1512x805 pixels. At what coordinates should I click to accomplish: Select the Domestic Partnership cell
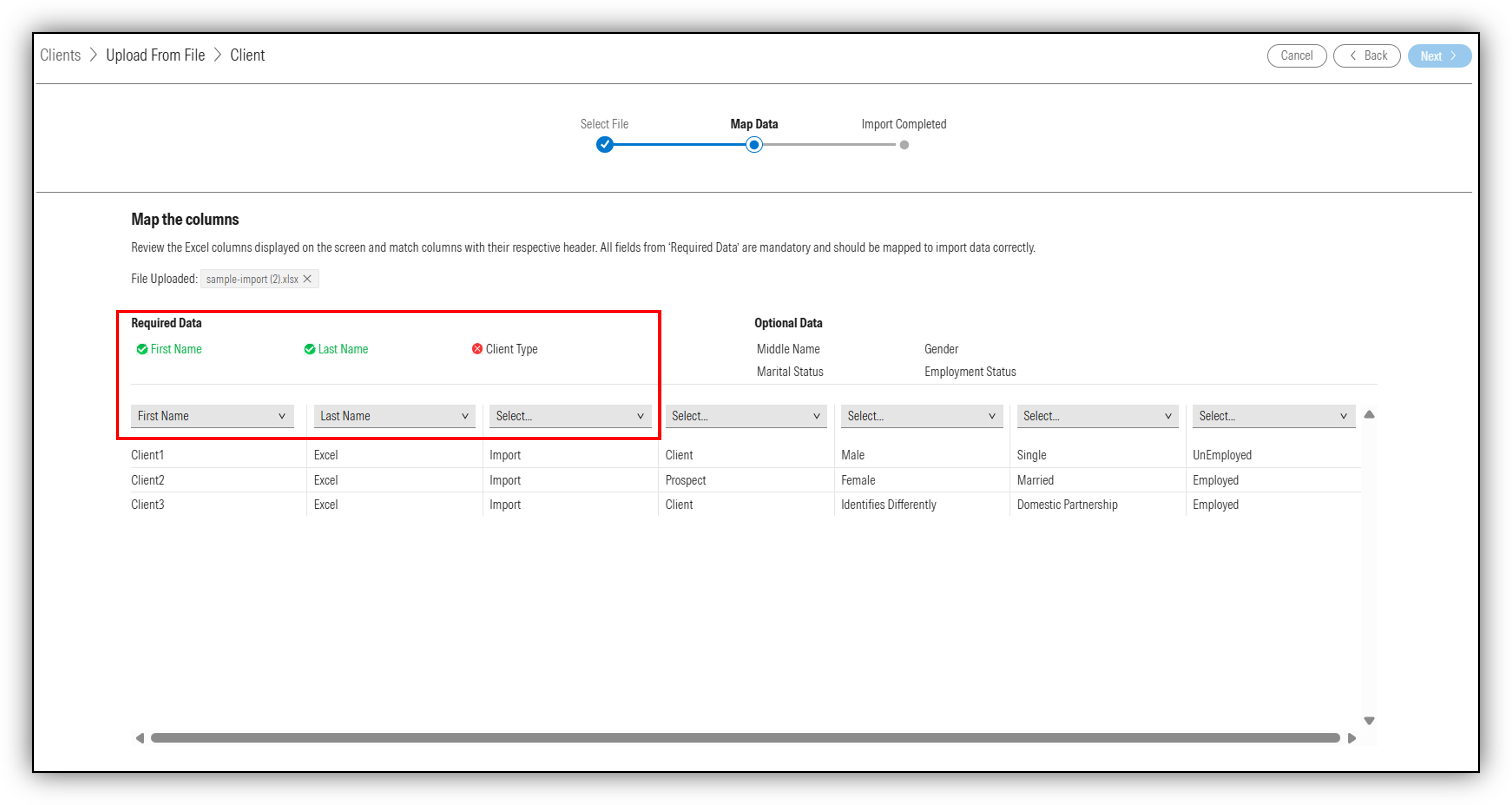(1068, 505)
